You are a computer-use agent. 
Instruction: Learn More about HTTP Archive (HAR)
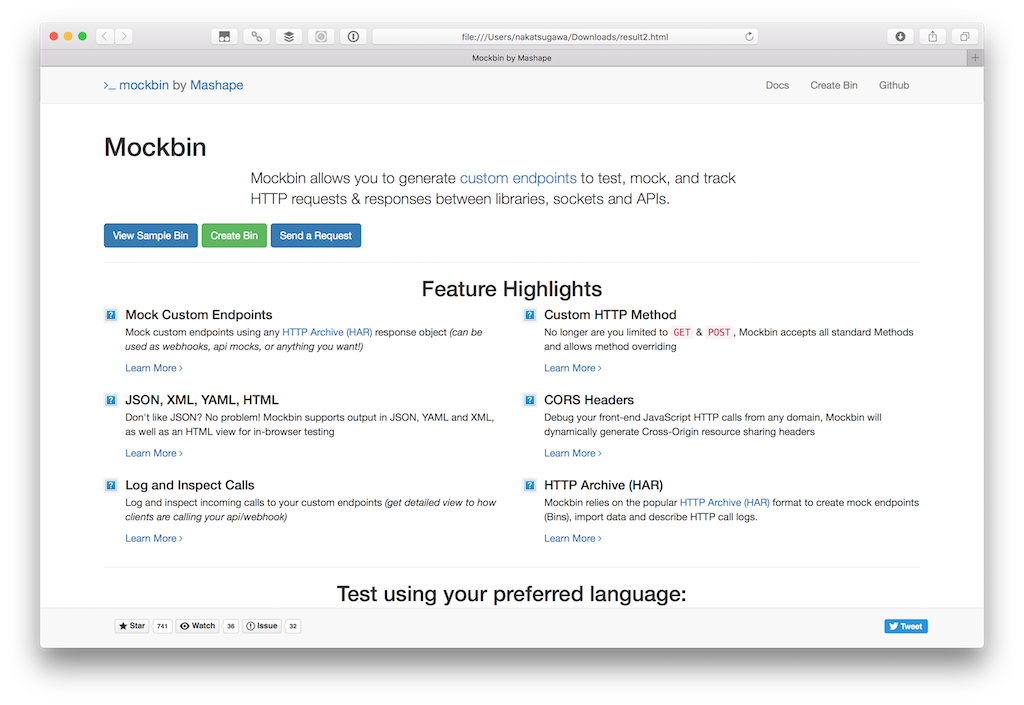click(x=573, y=539)
